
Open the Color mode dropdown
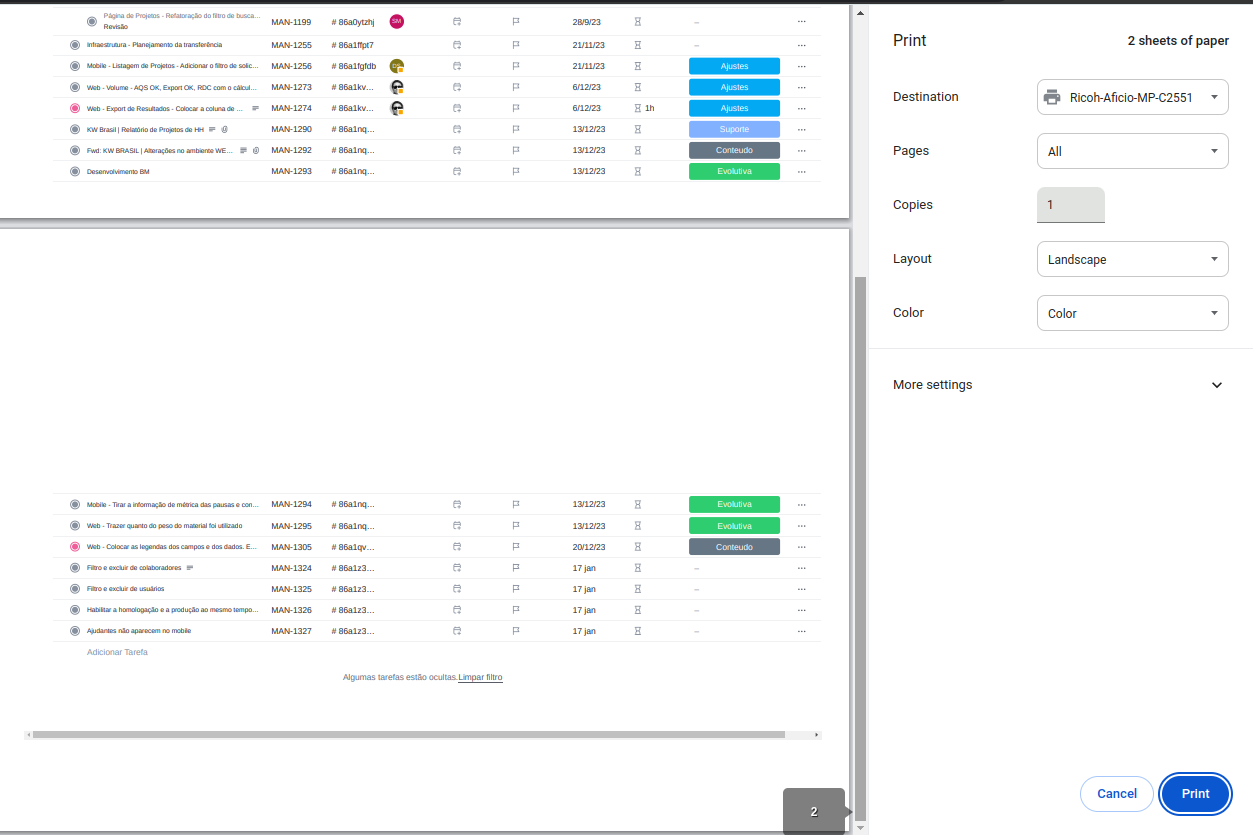coord(1132,313)
